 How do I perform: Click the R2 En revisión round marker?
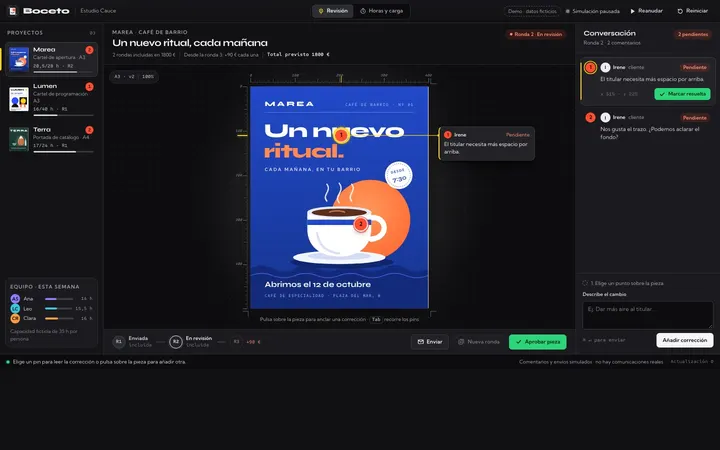pyautogui.click(x=175, y=342)
